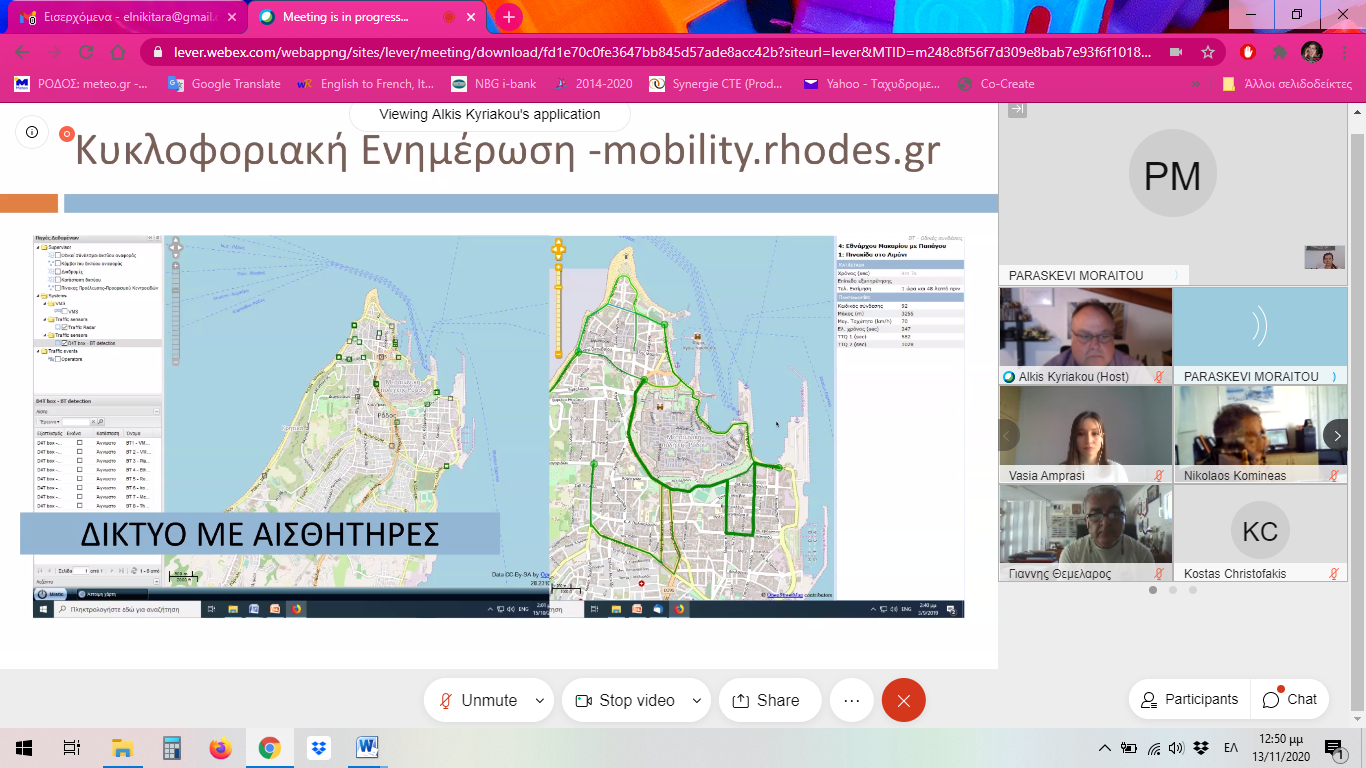Open Google Translate bookmark

[224, 84]
